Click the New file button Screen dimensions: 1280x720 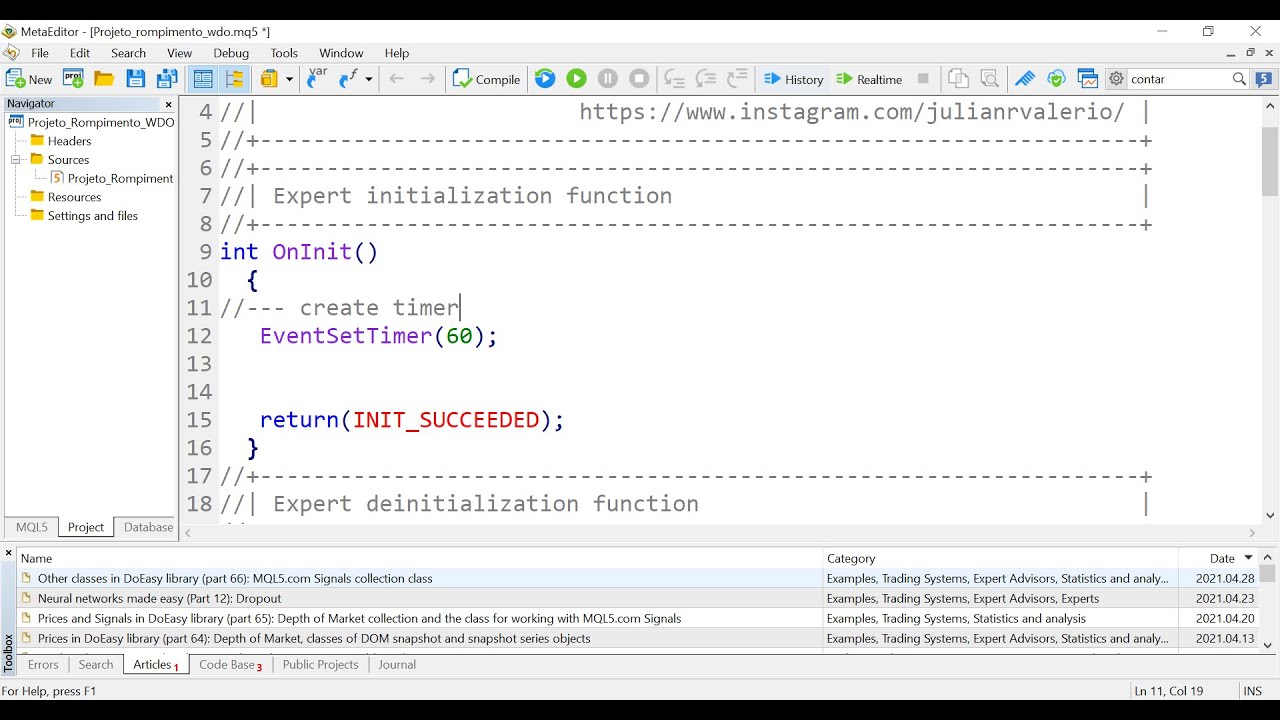(29, 79)
